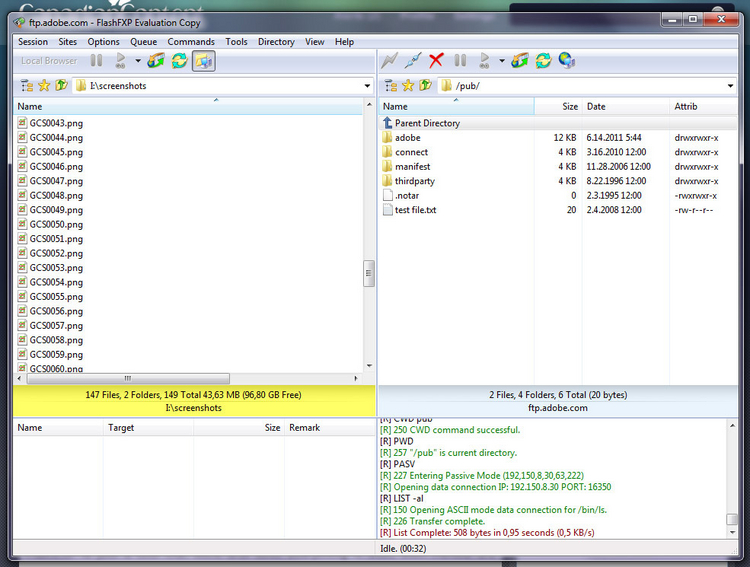
Task: Toggle the local browser switch button
Action: click(x=204, y=61)
